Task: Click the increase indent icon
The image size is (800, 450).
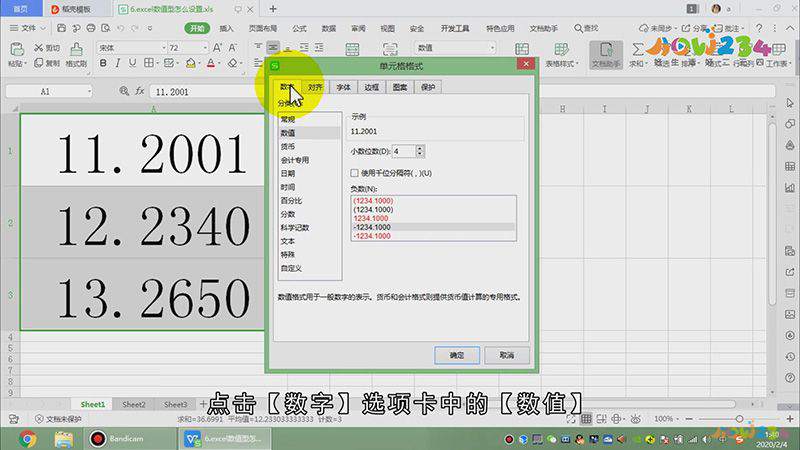Action: [x=319, y=47]
